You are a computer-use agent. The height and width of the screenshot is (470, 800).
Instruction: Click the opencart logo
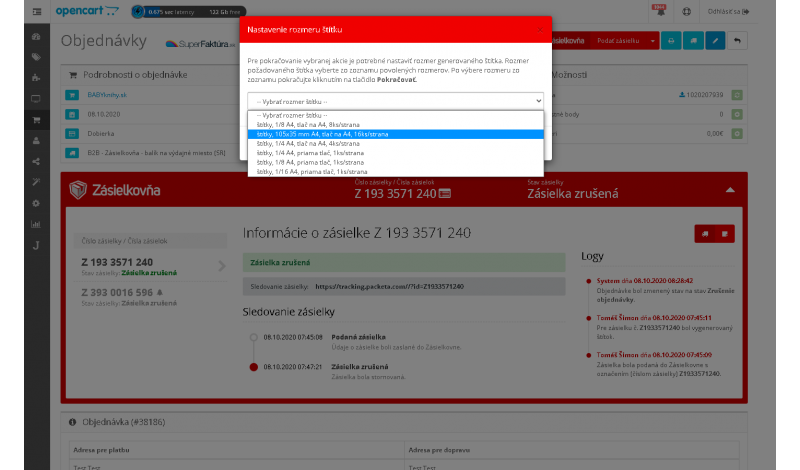pyautogui.click(x=87, y=11)
